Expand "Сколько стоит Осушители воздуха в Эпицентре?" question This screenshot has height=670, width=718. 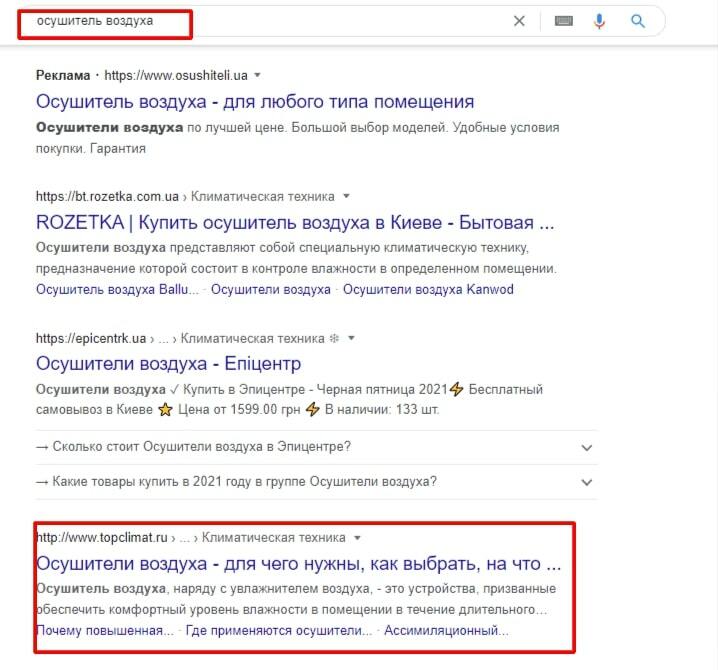[316, 447]
